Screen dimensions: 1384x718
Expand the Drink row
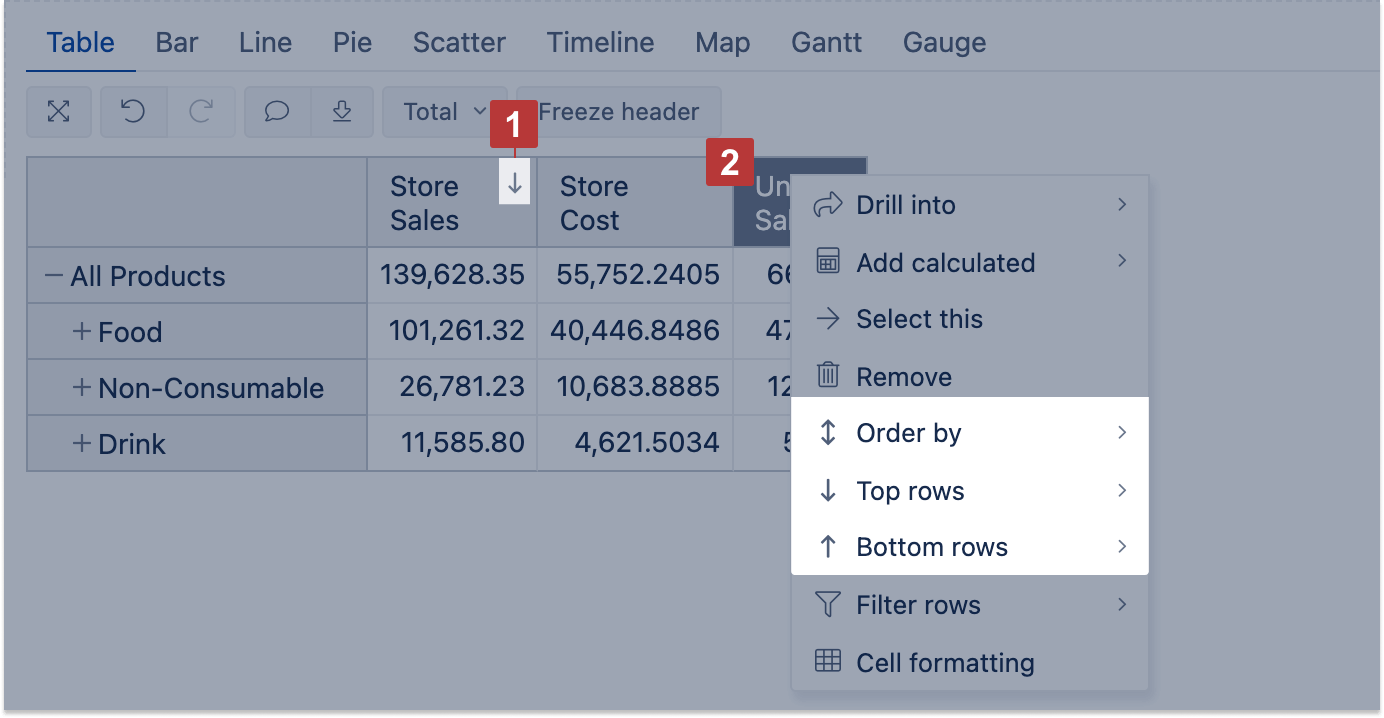click(x=82, y=444)
